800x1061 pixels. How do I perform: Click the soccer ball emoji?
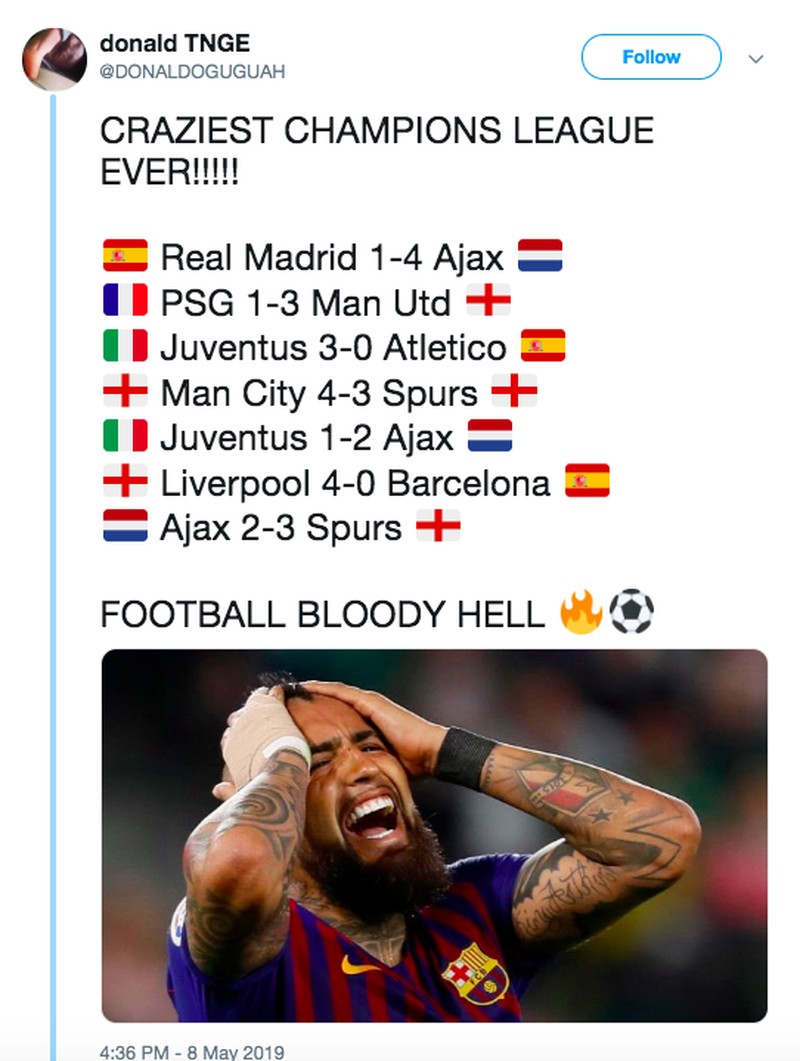click(x=631, y=612)
